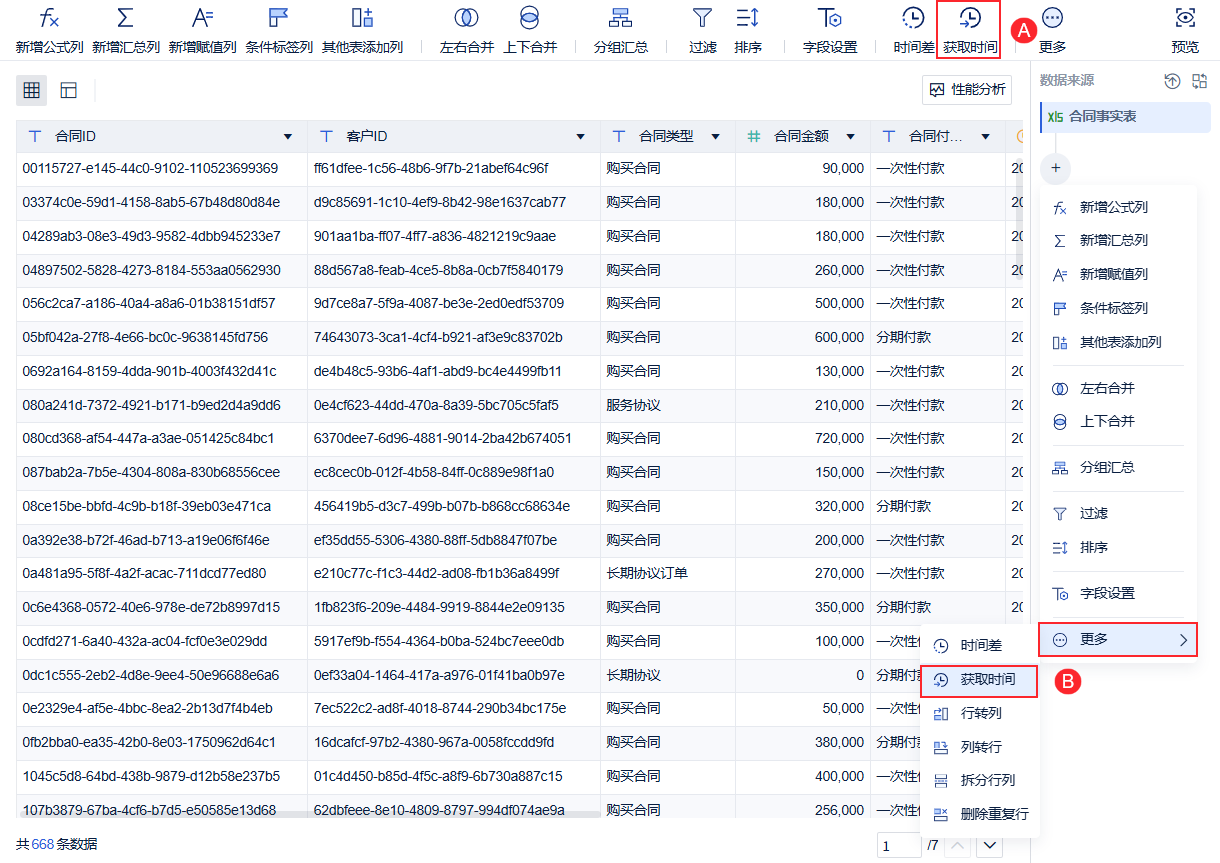Image resolution: width=1220 pixels, height=863 pixels.
Task: Click 过滤 in the top toolbar
Action: tap(703, 30)
